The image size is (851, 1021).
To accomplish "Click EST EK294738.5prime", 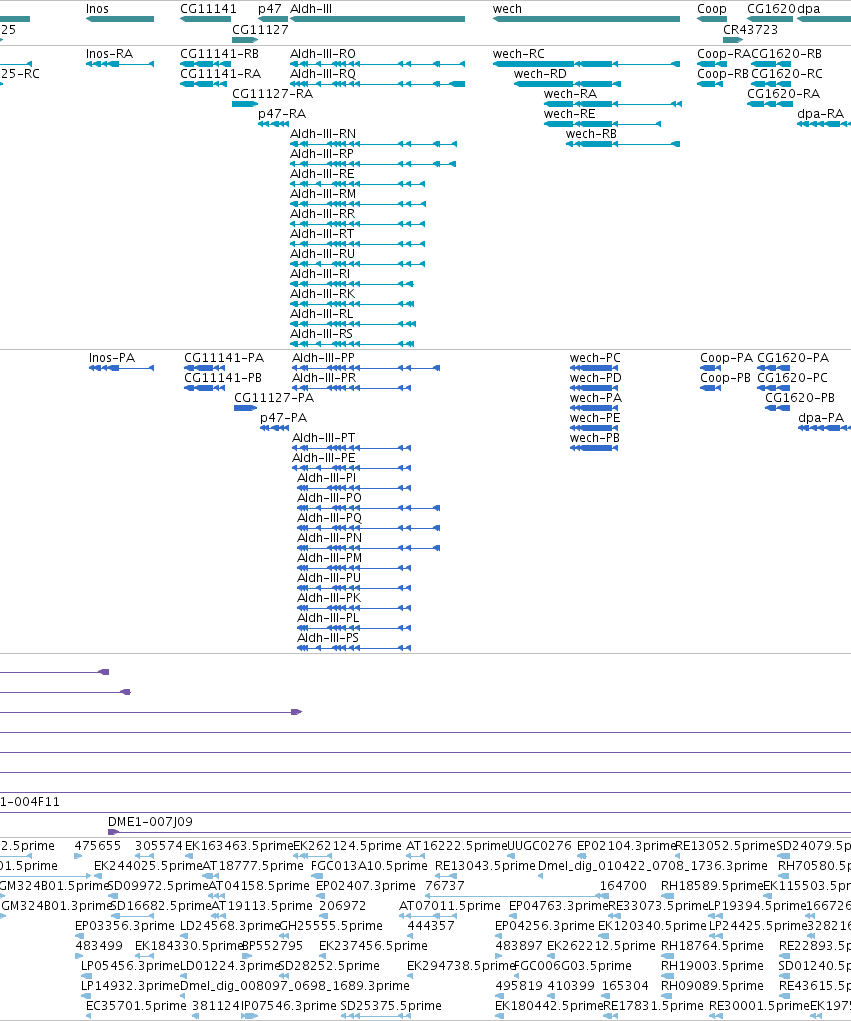I will (x=412, y=976).
